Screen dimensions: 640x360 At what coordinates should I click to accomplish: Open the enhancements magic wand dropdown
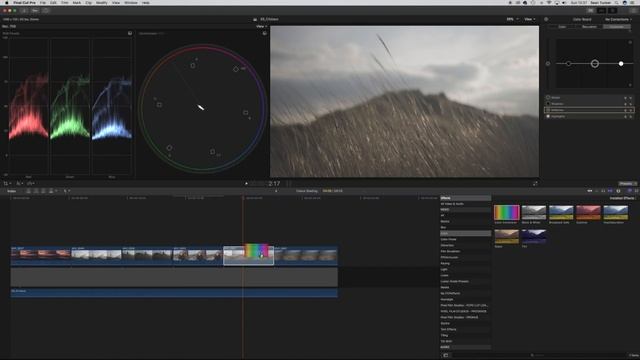(x=19, y=184)
